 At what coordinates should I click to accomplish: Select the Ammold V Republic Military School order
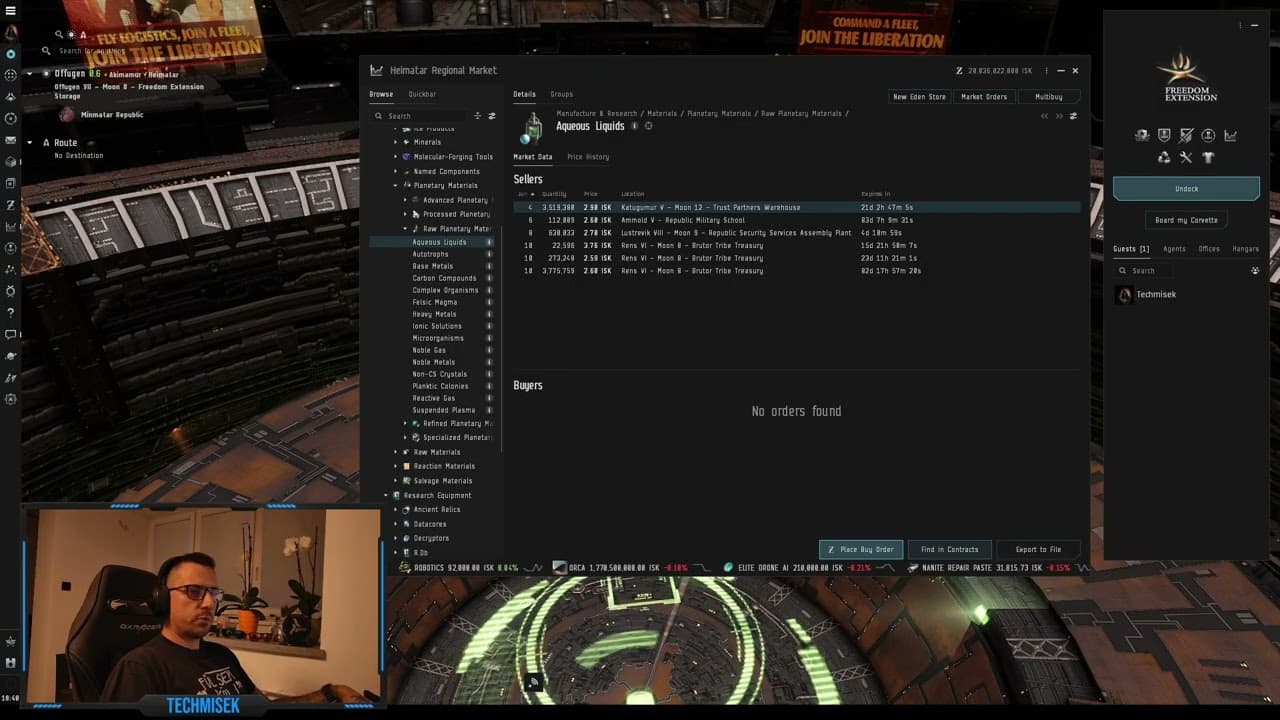tap(797, 220)
